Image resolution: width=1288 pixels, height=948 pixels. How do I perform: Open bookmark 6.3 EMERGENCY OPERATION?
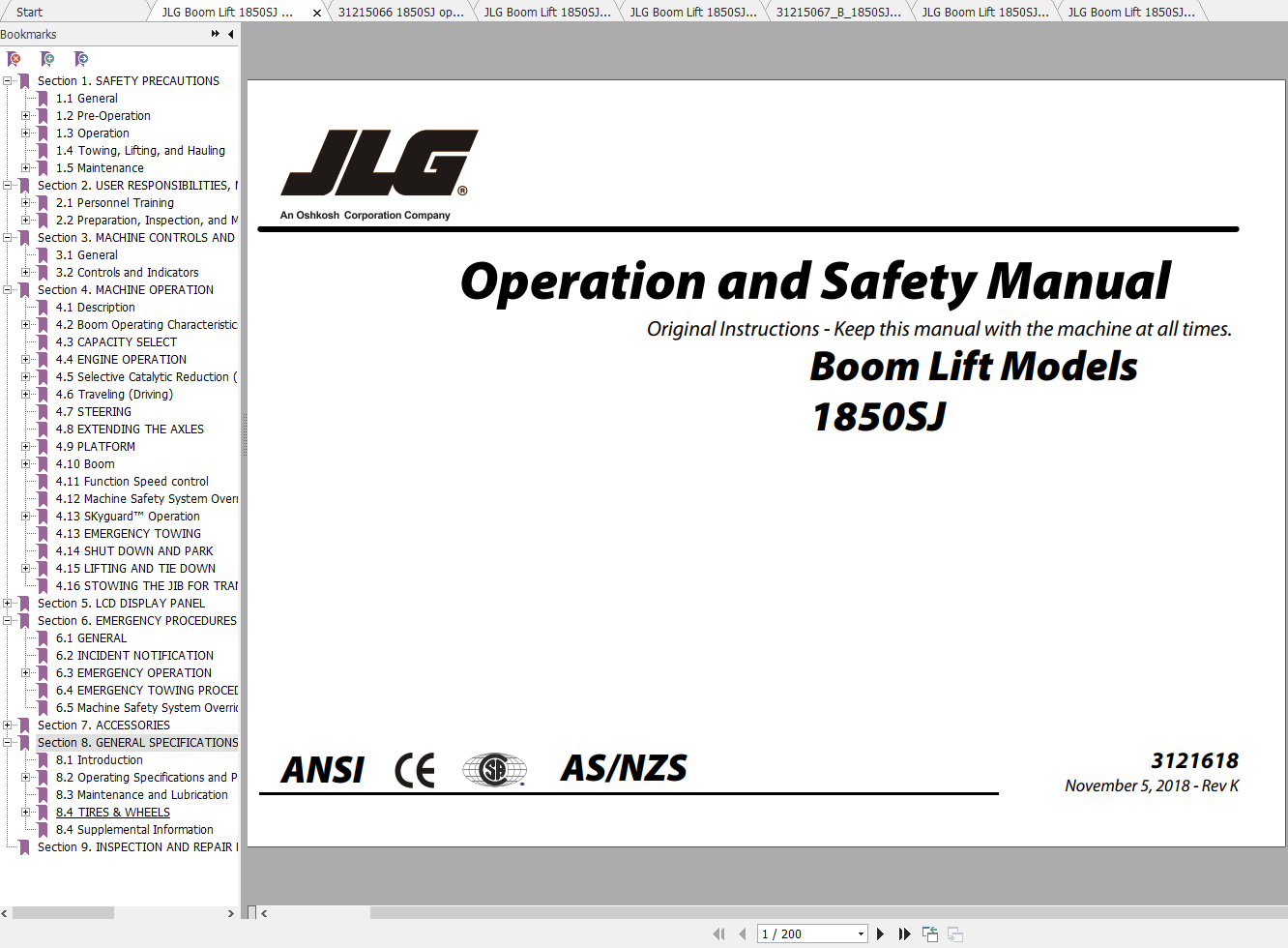point(133,673)
